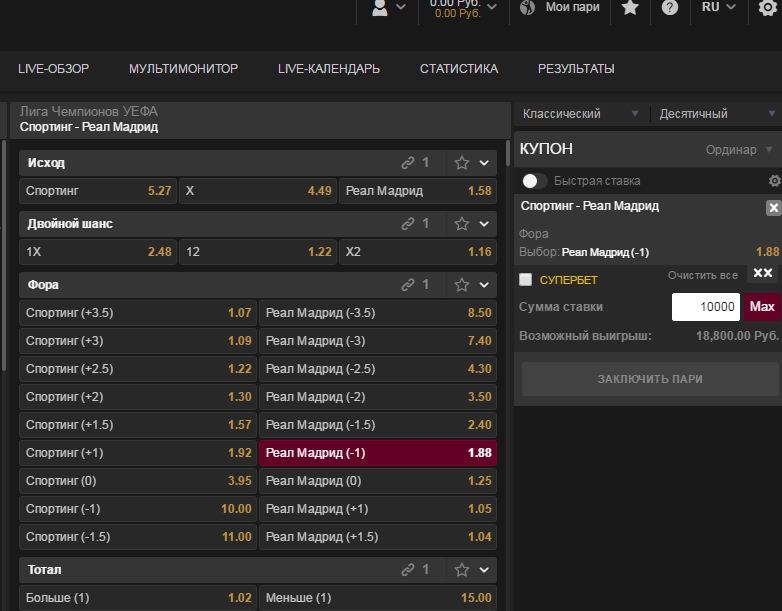Screen dimensions: 782x611
Task: Select Реал Мадрид (-2.5) handicap 4.30
Action: [x=378, y=369]
